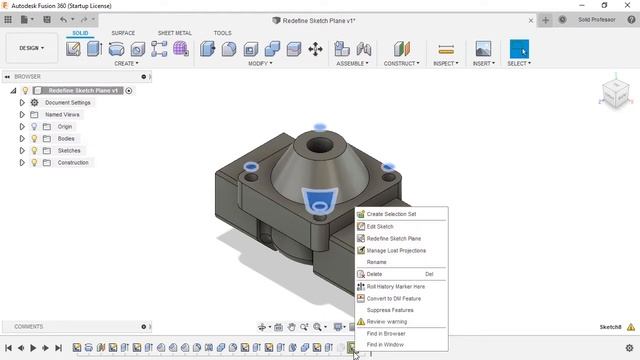Click the ViewCube orientation widget
The height and width of the screenshot is (360, 640).
pyautogui.click(x=616, y=95)
